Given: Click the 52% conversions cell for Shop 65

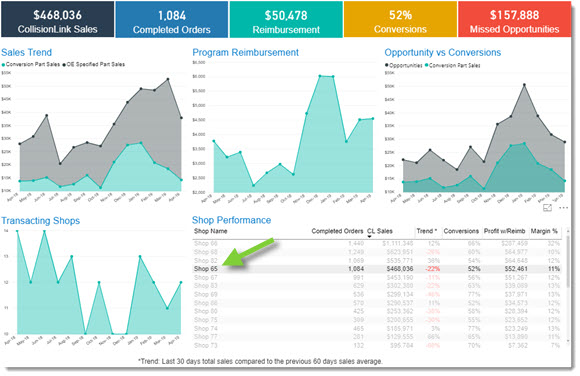Looking at the screenshot, I should coord(474,269).
